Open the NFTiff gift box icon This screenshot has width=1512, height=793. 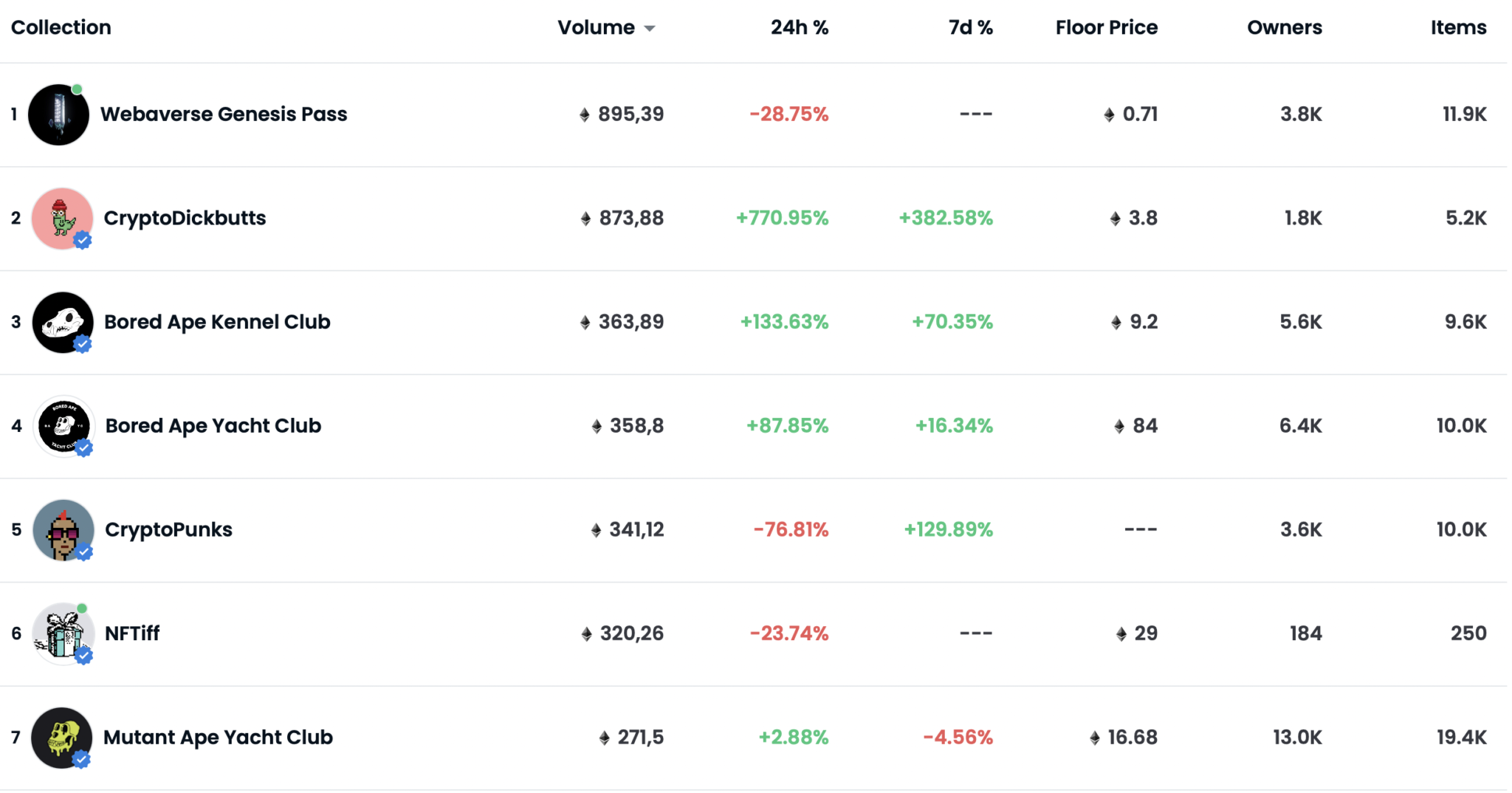point(63,634)
